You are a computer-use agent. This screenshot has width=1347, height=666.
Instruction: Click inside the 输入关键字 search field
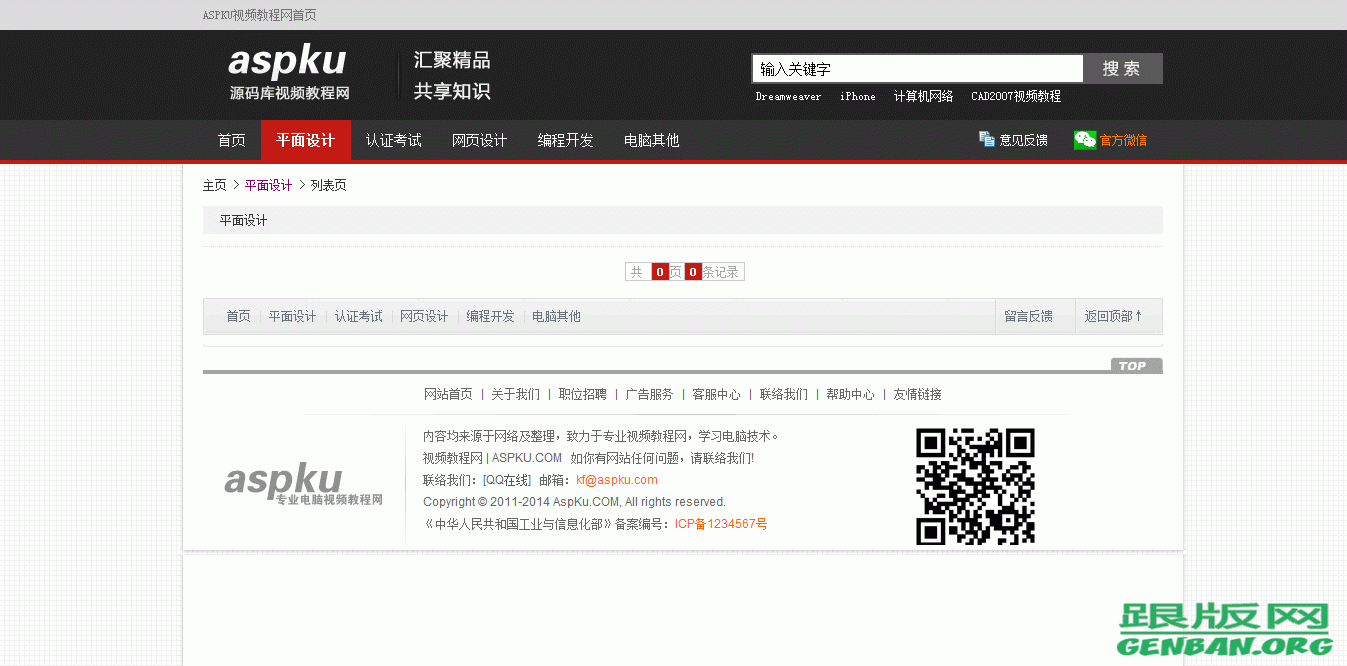click(x=916, y=68)
